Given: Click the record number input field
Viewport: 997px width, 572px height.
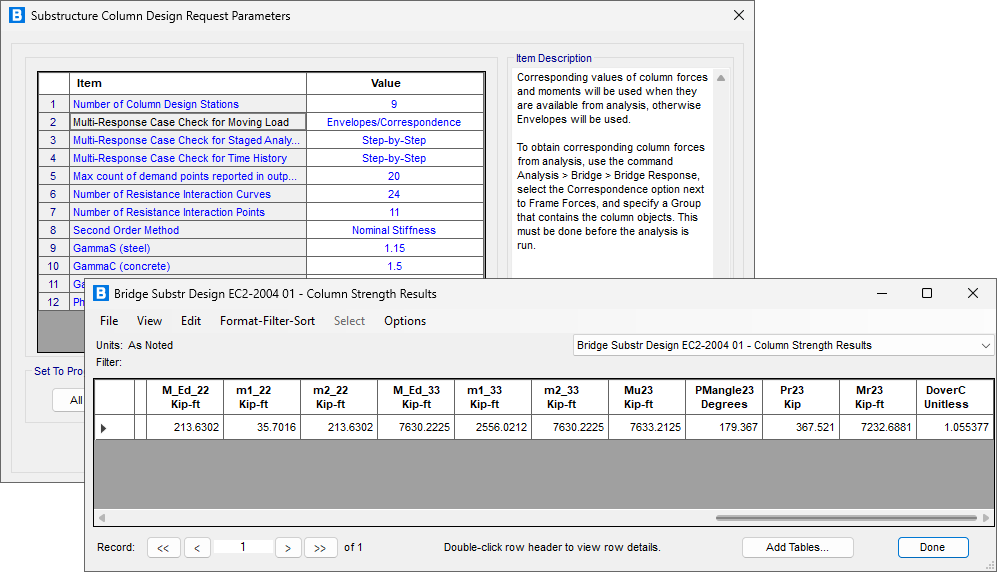Looking at the screenshot, I should 242,547.
